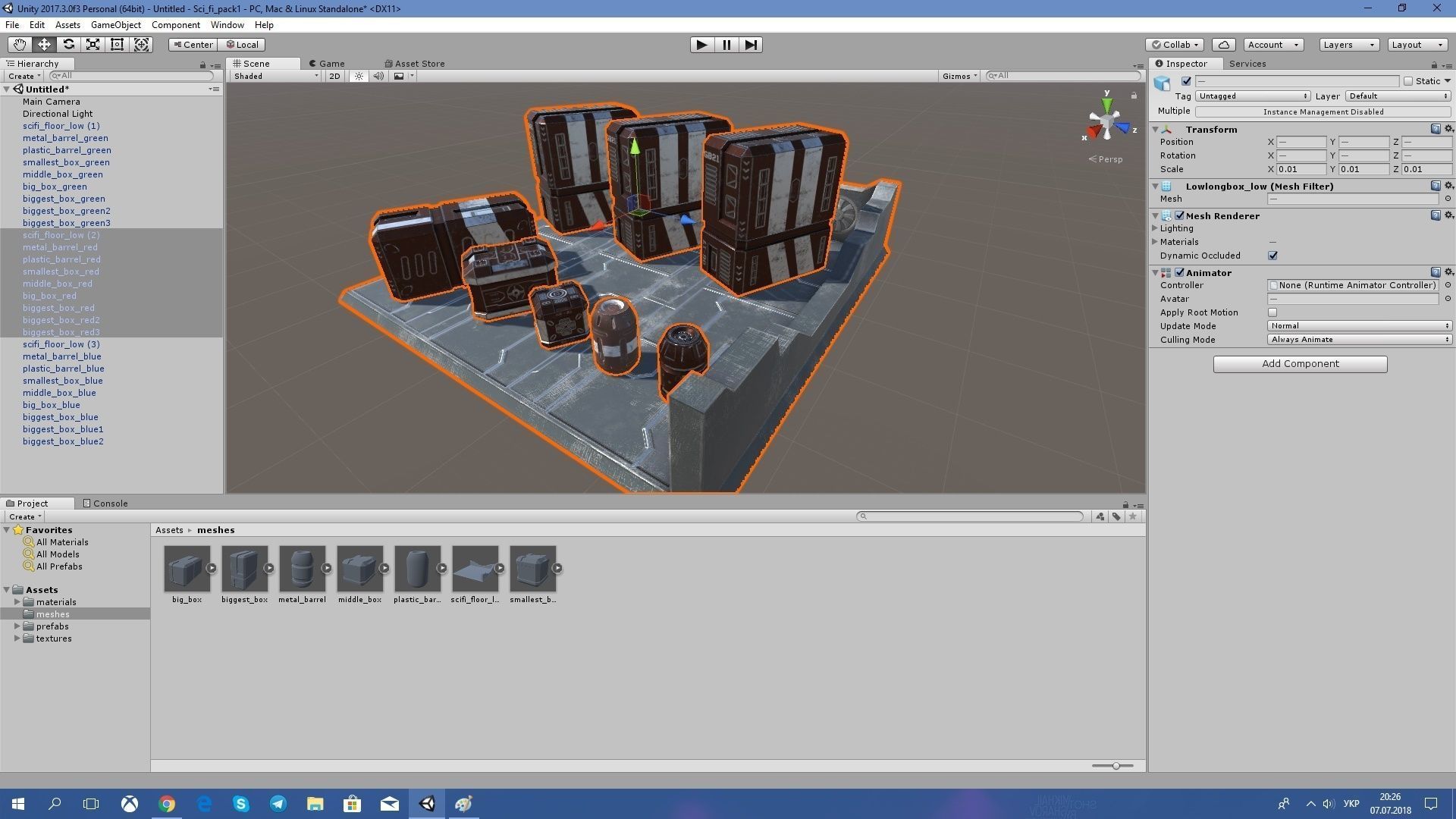The height and width of the screenshot is (819, 1456).
Task: Open the Gizmos dropdown
Action: [x=959, y=76]
